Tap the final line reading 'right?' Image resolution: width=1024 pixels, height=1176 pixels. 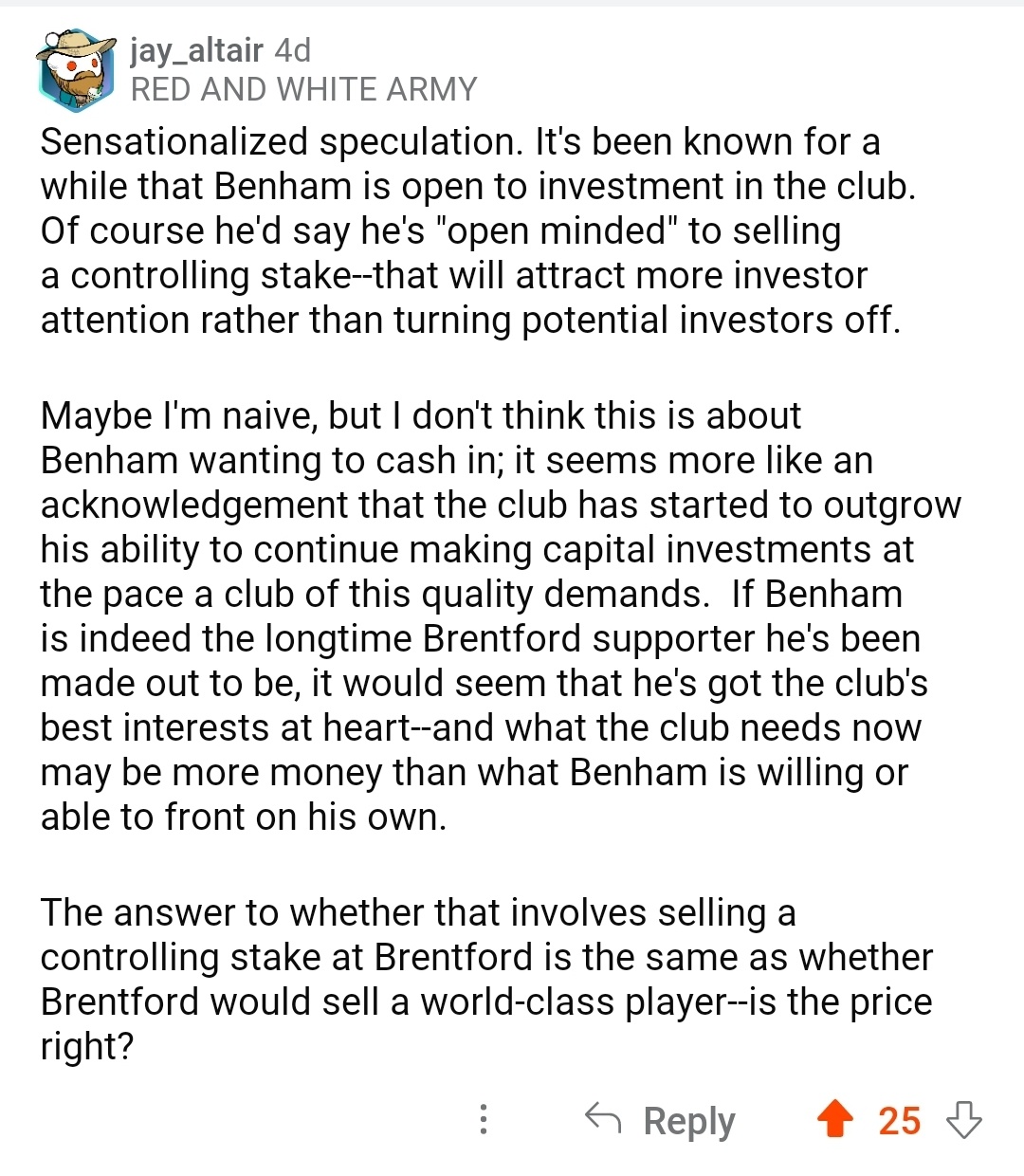(x=87, y=1047)
